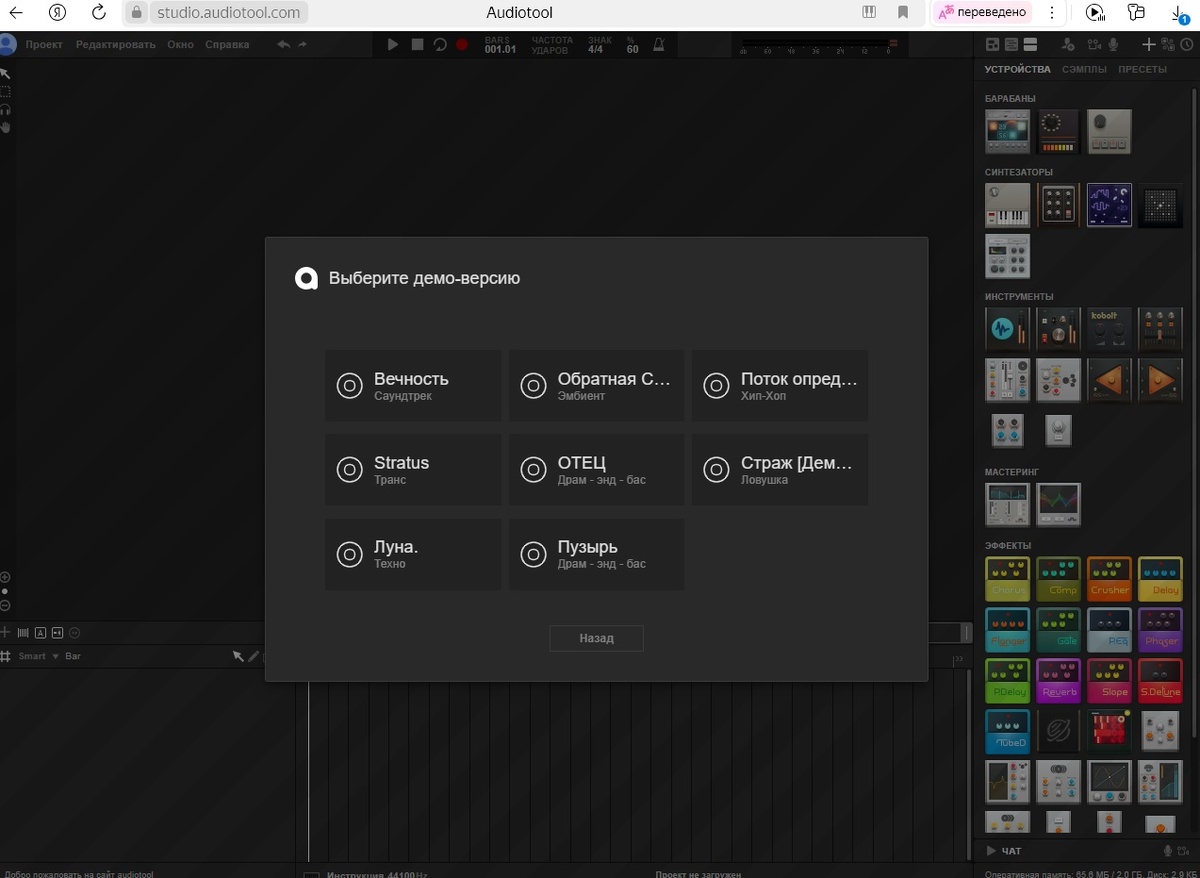Add the Comp effect pedal
This screenshot has height=878, width=1200.
tap(1059, 579)
